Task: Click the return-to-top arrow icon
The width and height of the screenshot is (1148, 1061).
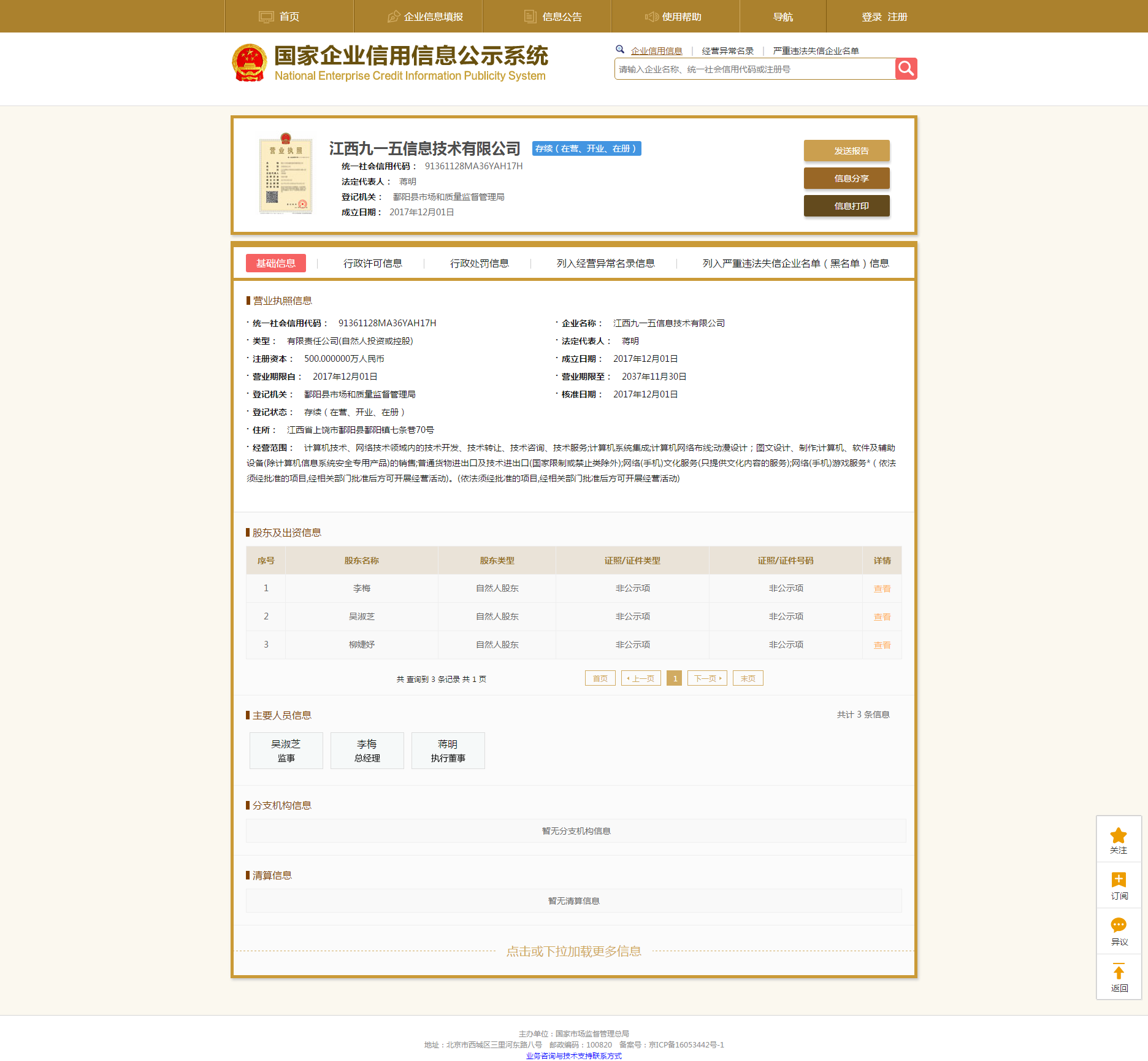Action: point(1118,972)
